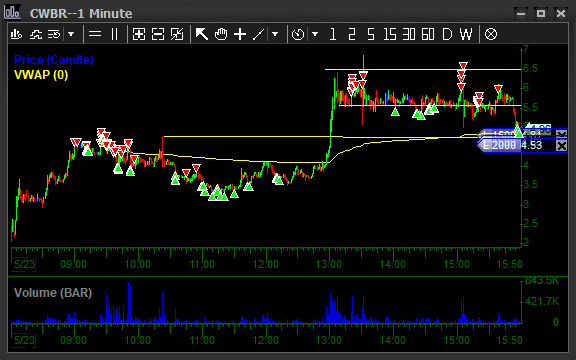Expand the dropdown arrow after the settings icon
Image resolution: width=576 pixels, height=360 pixels.
click(x=71, y=35)
